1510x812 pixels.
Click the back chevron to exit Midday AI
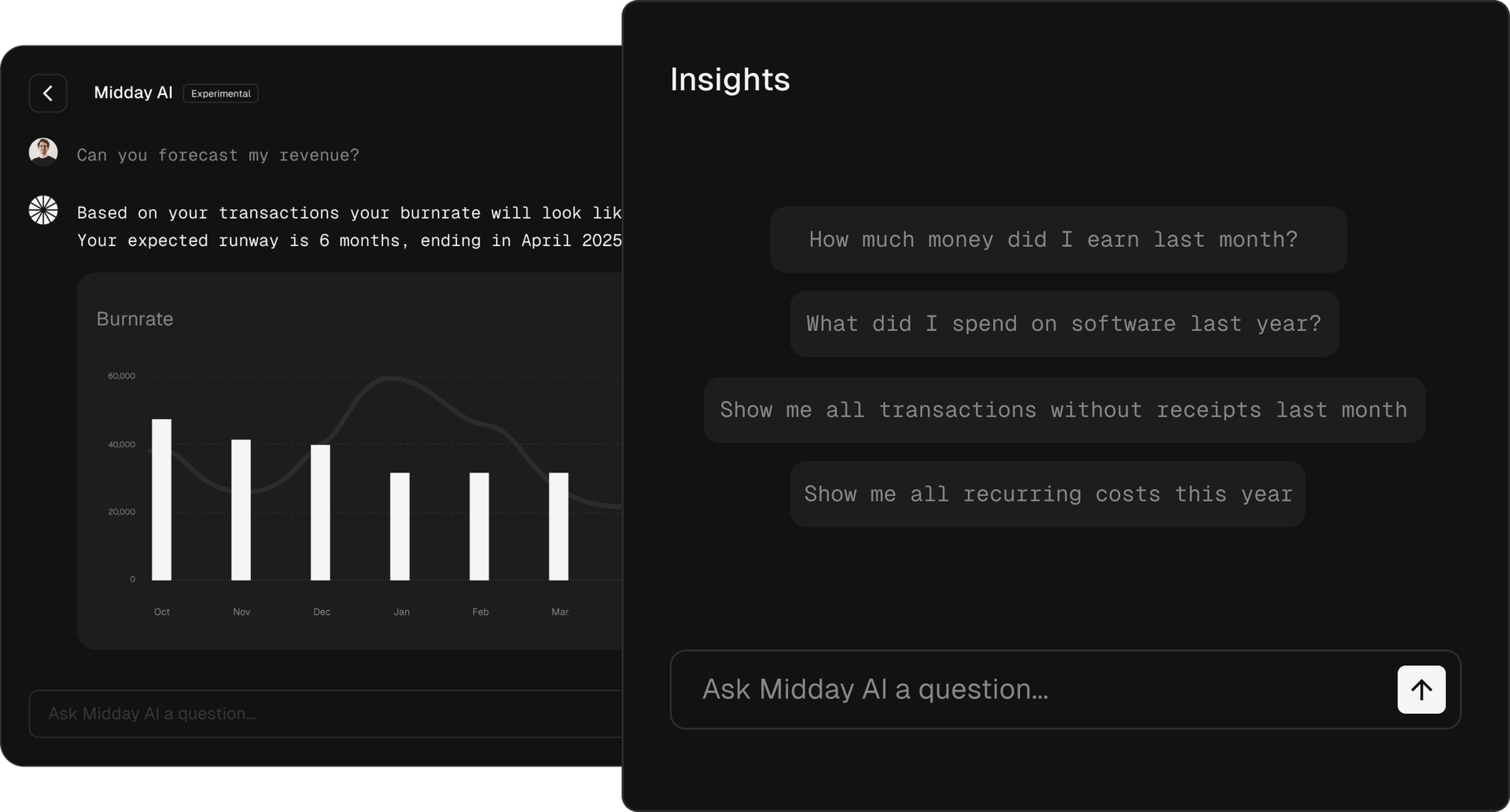click(48, 93)
